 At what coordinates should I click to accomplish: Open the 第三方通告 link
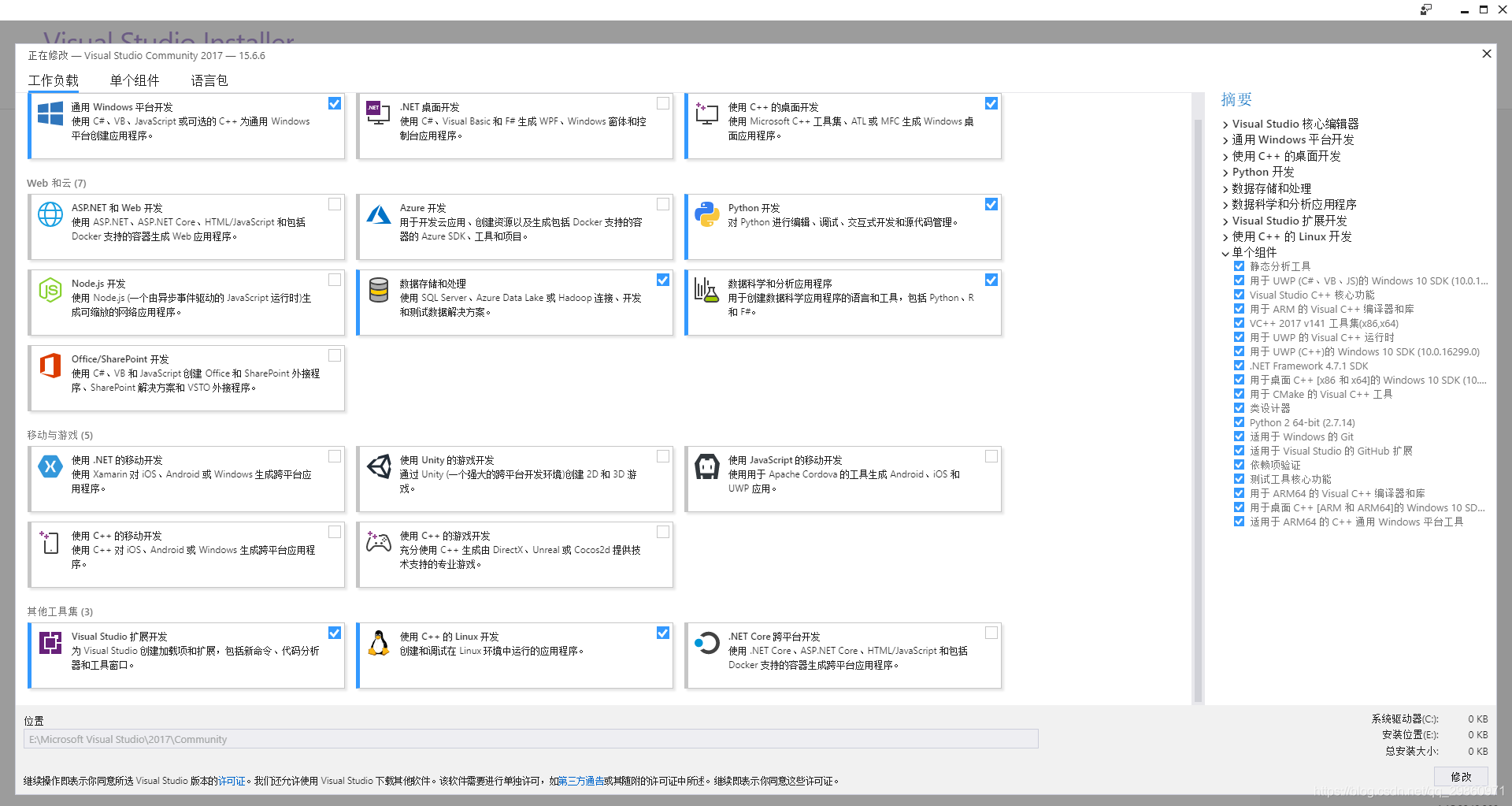(581, 781)
